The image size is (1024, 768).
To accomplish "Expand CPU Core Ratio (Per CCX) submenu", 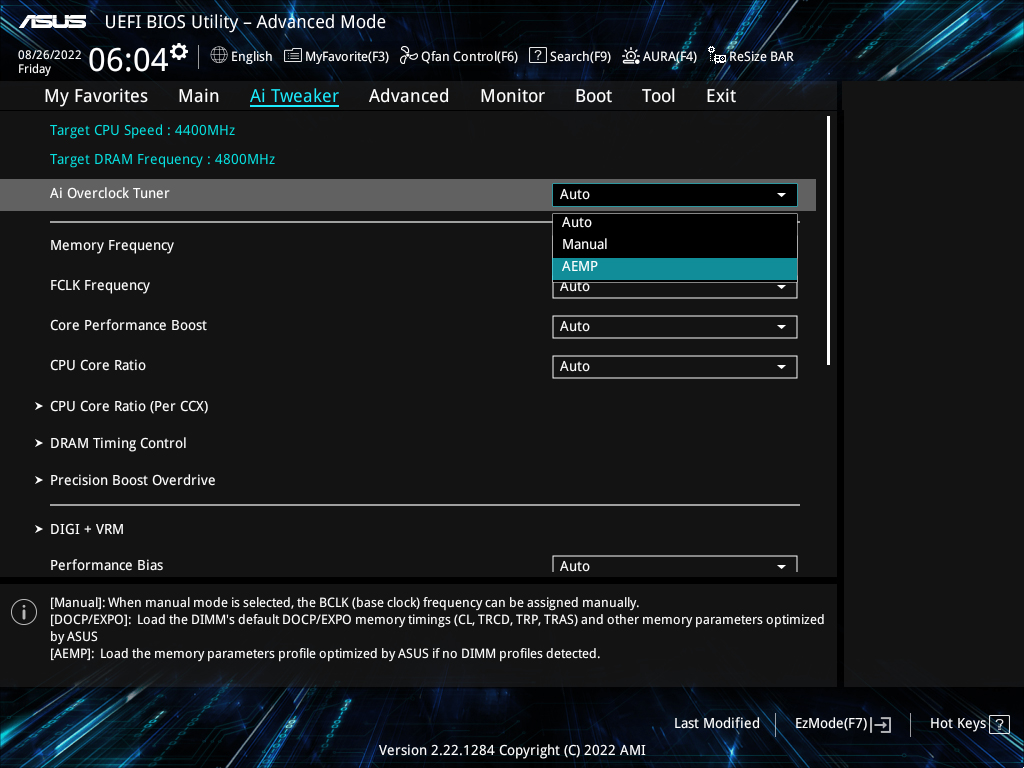I will [x=129, y=406].
